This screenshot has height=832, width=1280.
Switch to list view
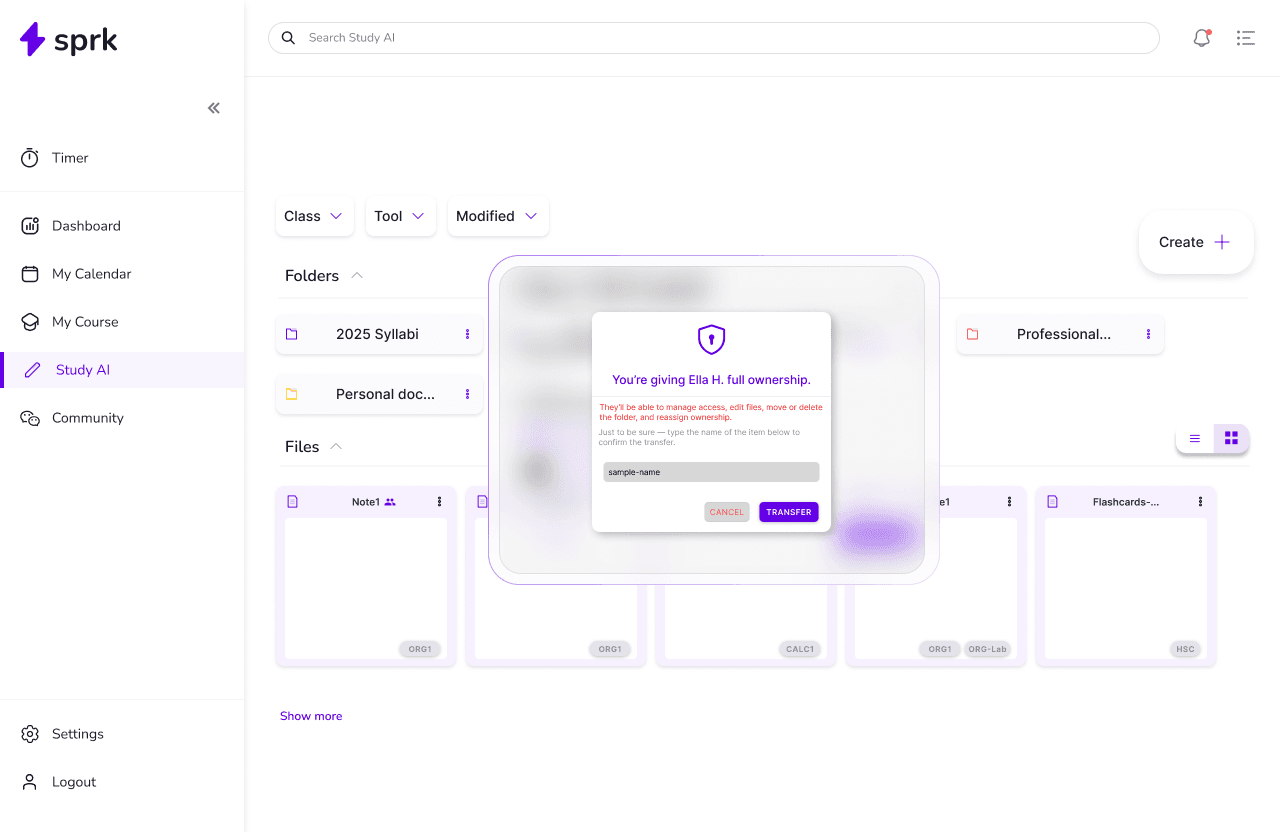pos(1194,438)
